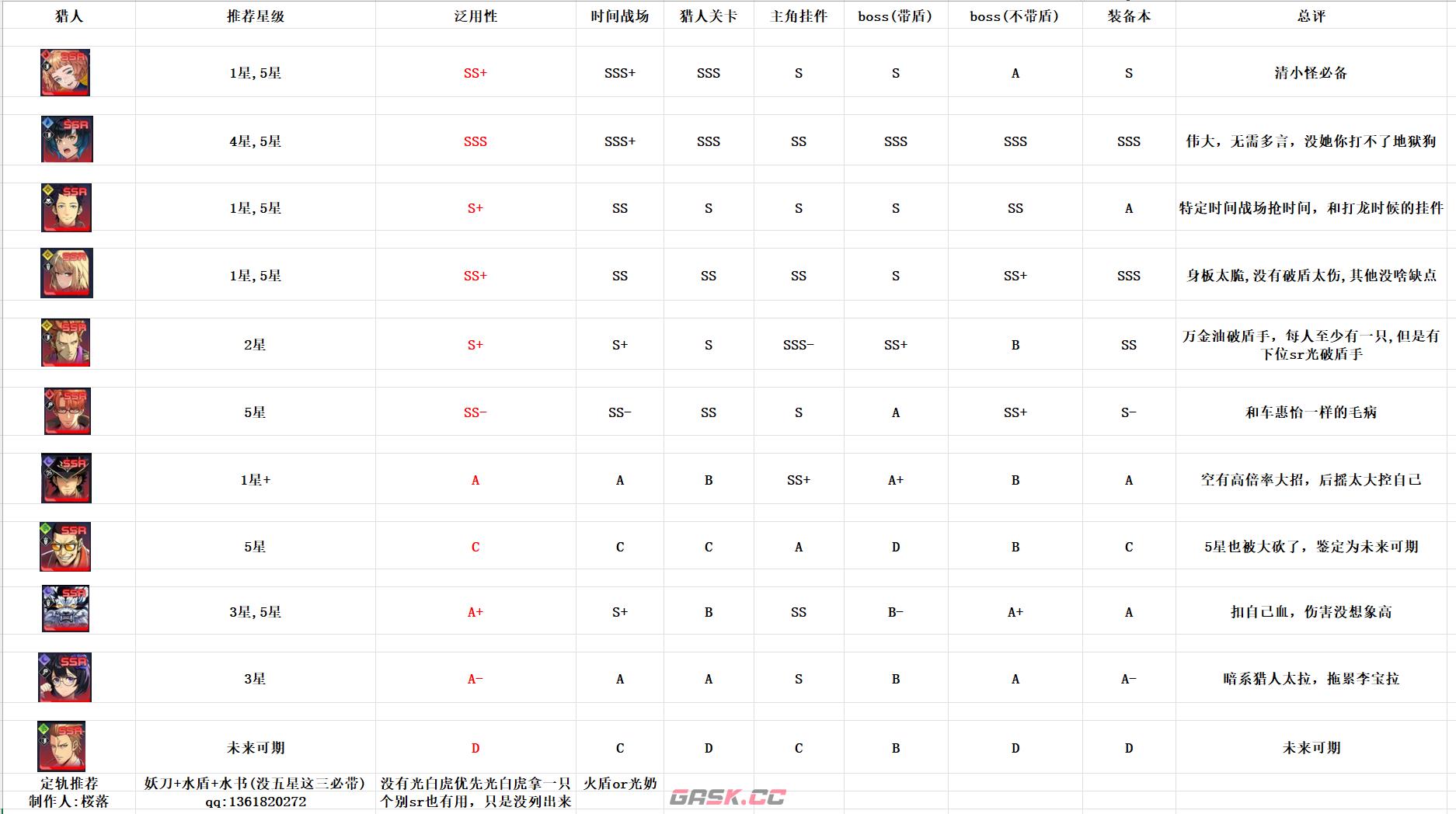Select the 万金油破盾手 review cell

pyautogui.click(x=1311, y=345)
